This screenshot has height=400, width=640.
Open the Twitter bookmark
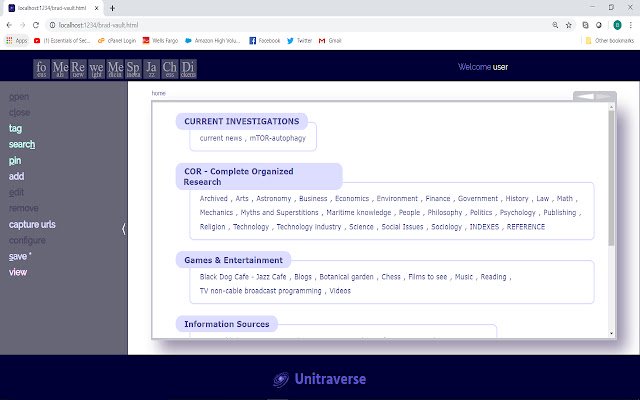300,40
